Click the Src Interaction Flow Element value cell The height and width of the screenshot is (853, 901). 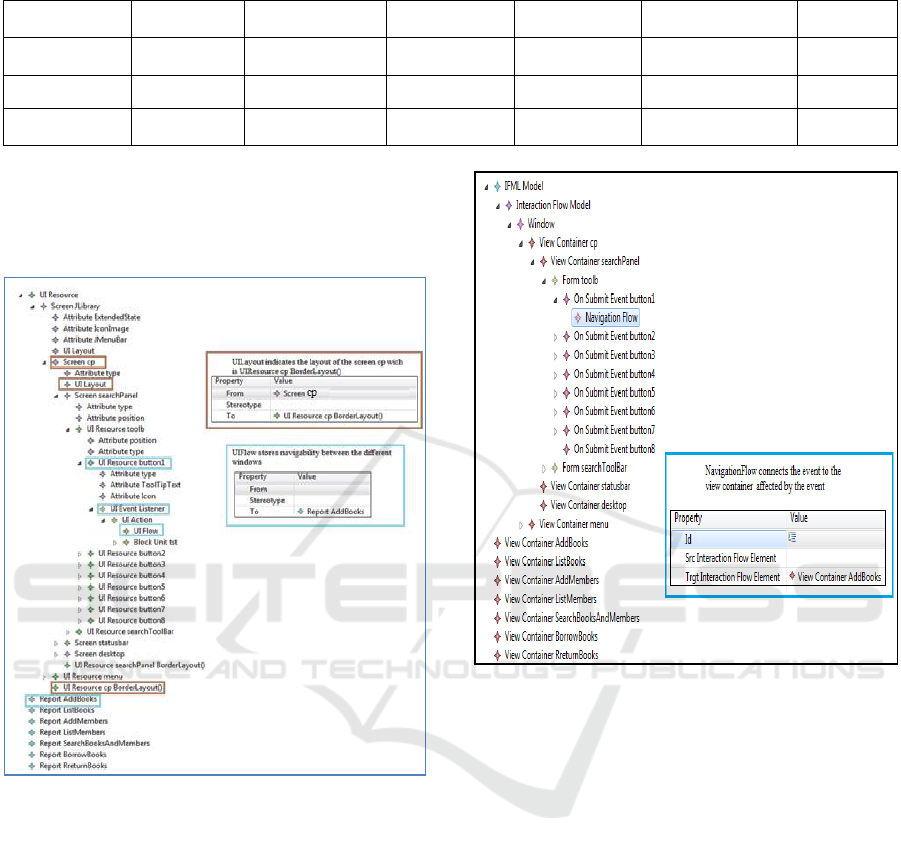(x=835, y=557)
